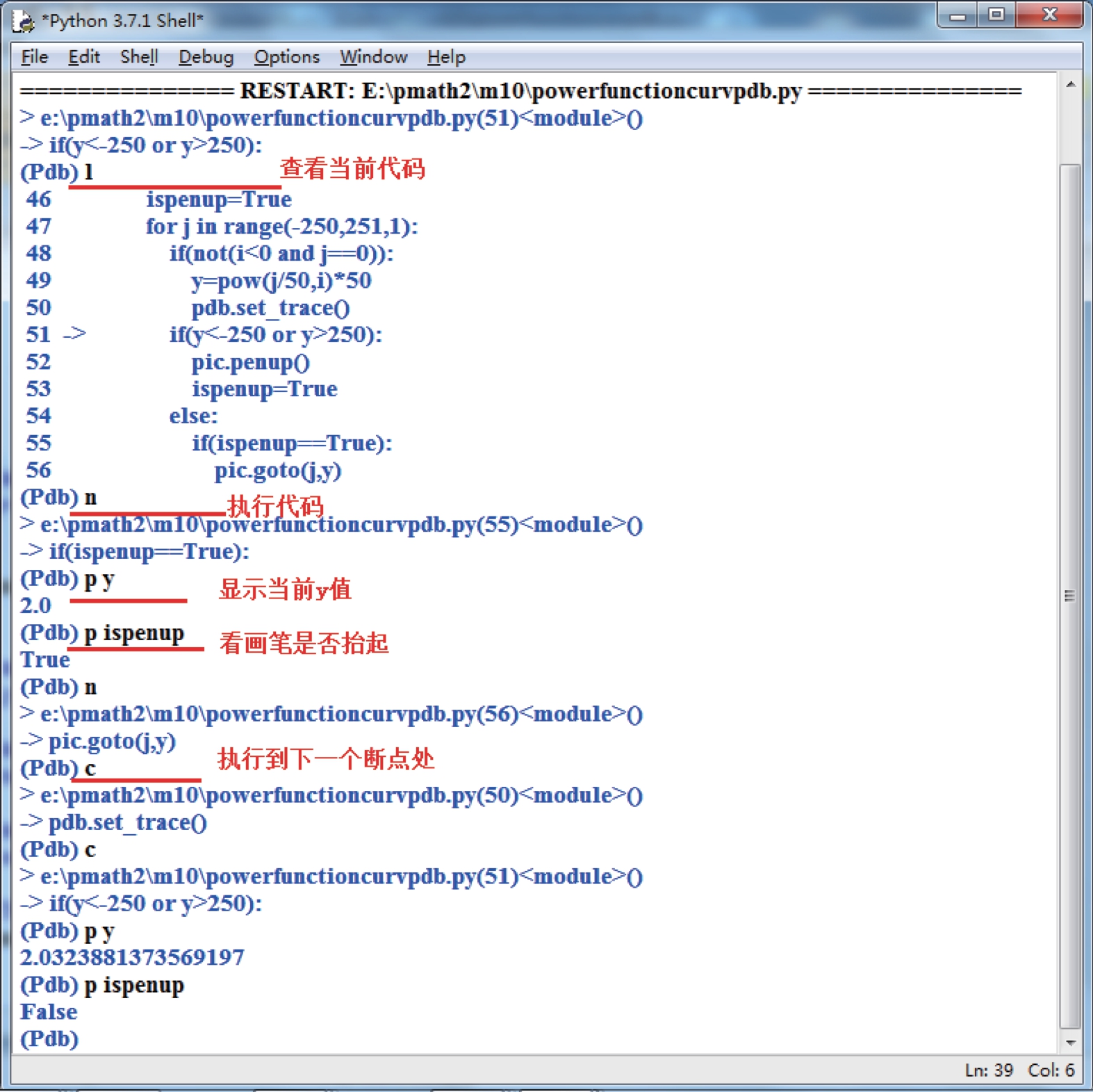
Task: Click line 54 else:
Action: (122, 416)
